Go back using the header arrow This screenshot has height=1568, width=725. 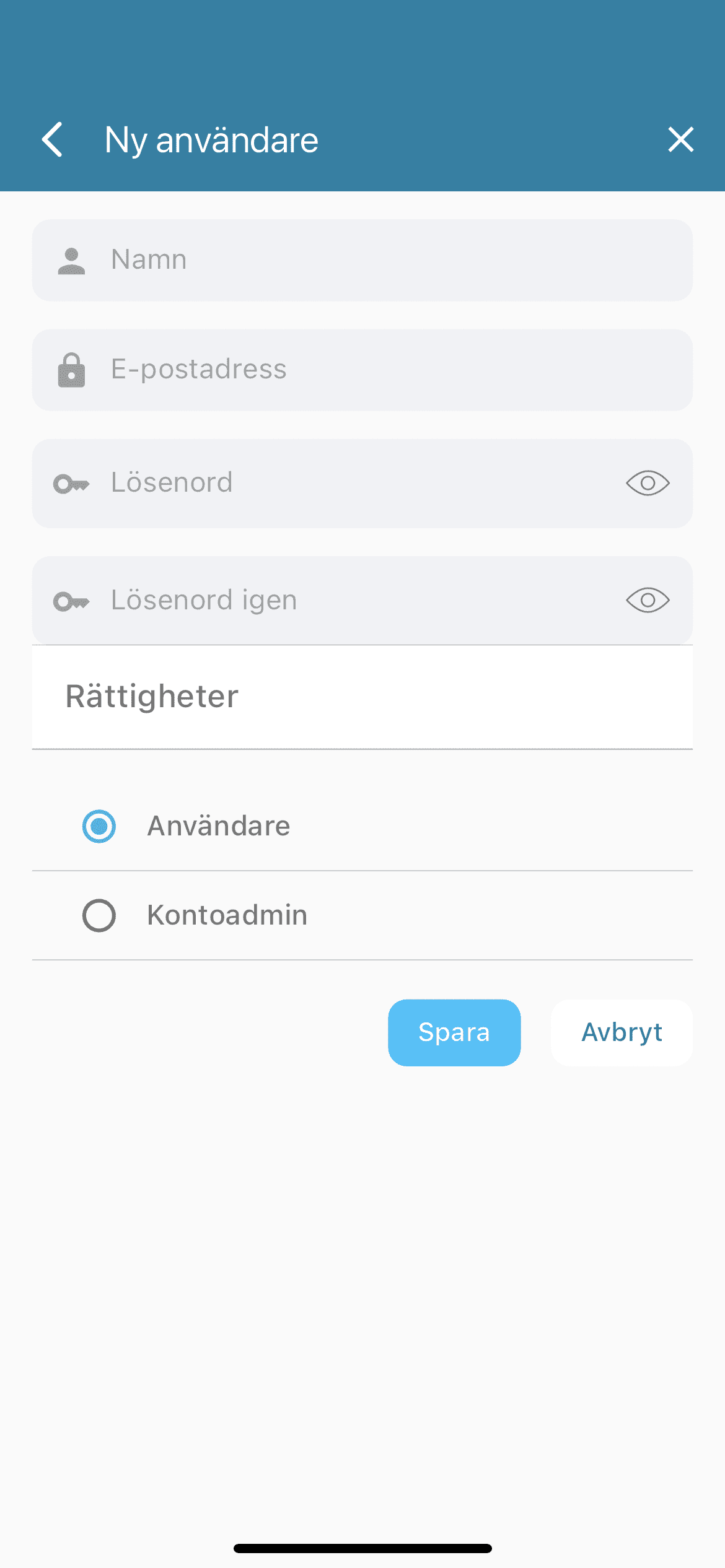tap(53, 139)
